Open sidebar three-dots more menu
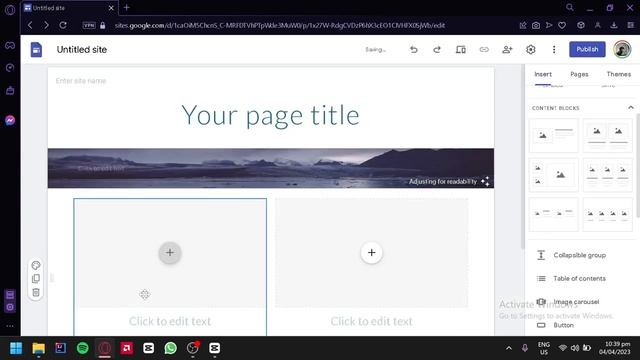 [x=10, y=326]
